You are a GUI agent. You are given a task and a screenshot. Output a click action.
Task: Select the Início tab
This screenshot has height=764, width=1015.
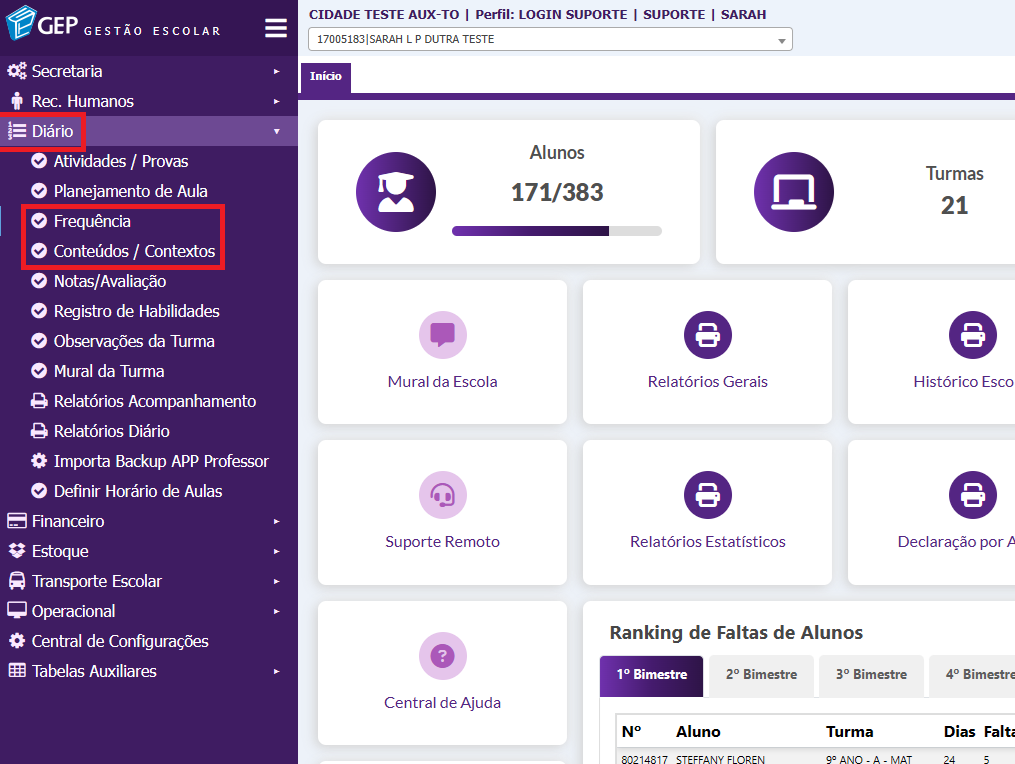coord(325,77)
